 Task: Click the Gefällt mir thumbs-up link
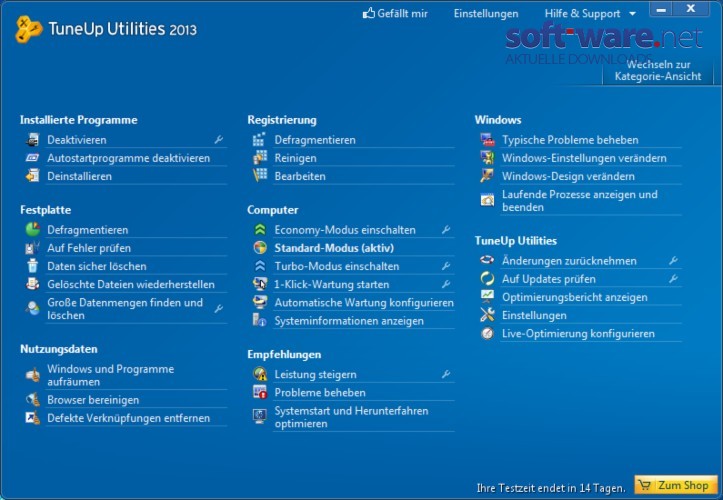[395, 13]
